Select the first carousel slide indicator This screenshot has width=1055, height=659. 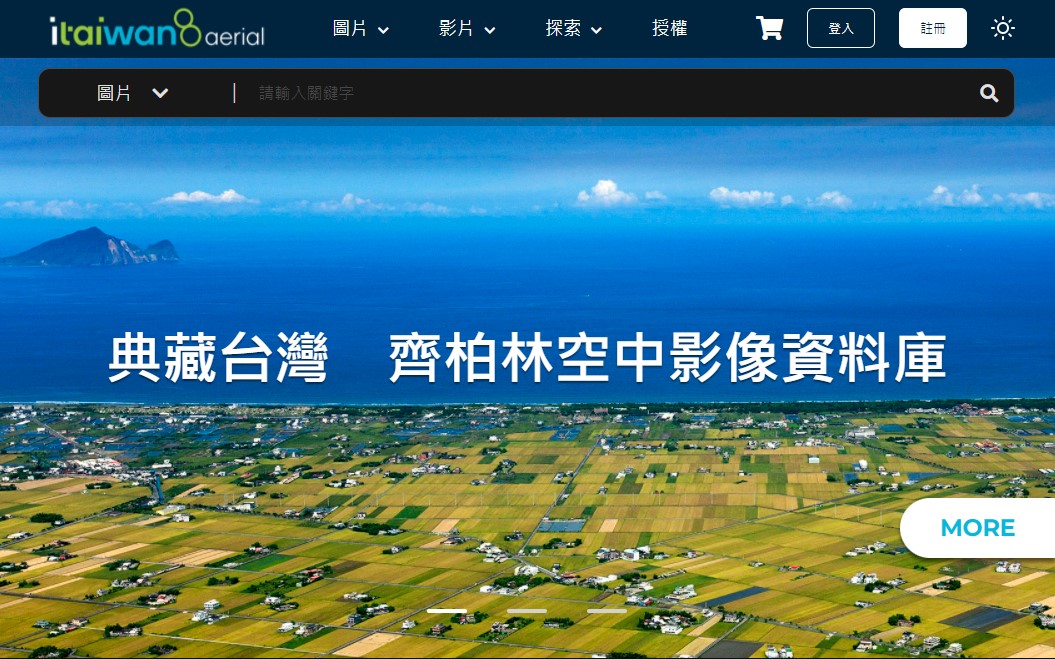tap(446, 610)
